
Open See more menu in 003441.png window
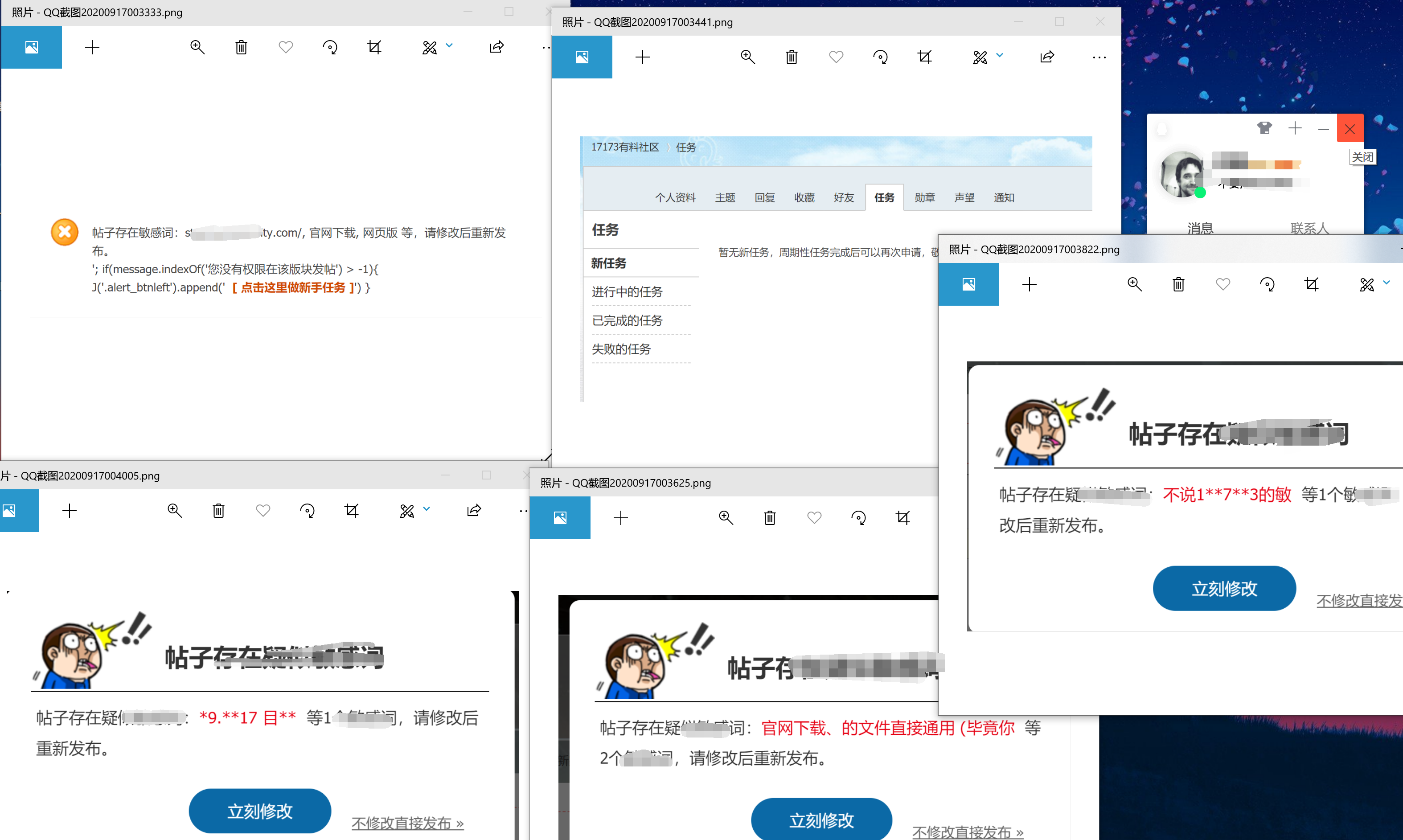pyautogui.click(x=1099, y=57)
